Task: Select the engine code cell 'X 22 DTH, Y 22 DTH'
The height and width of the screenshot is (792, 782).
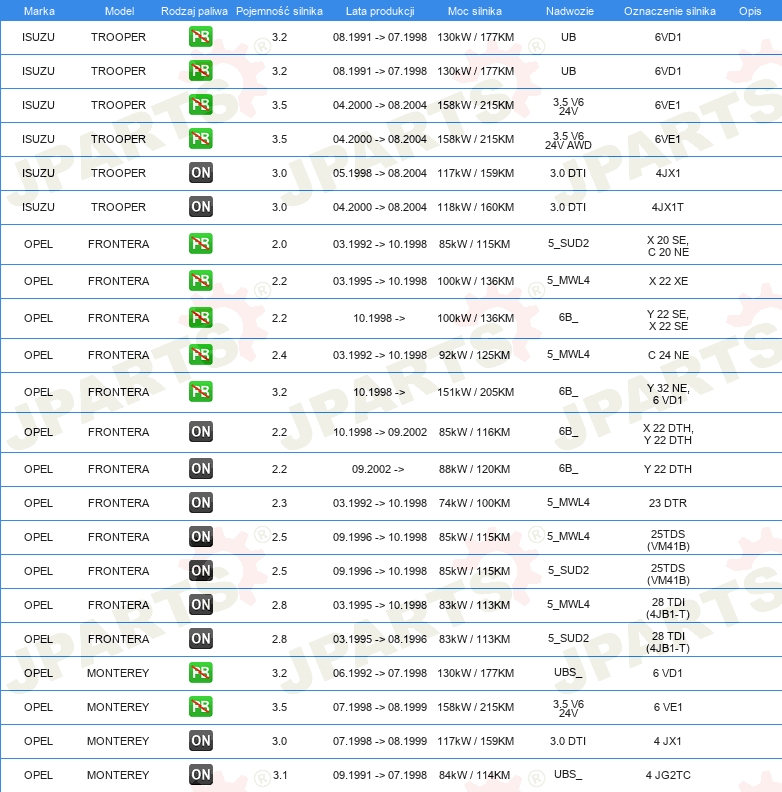Action: click(x=668, y=434)
